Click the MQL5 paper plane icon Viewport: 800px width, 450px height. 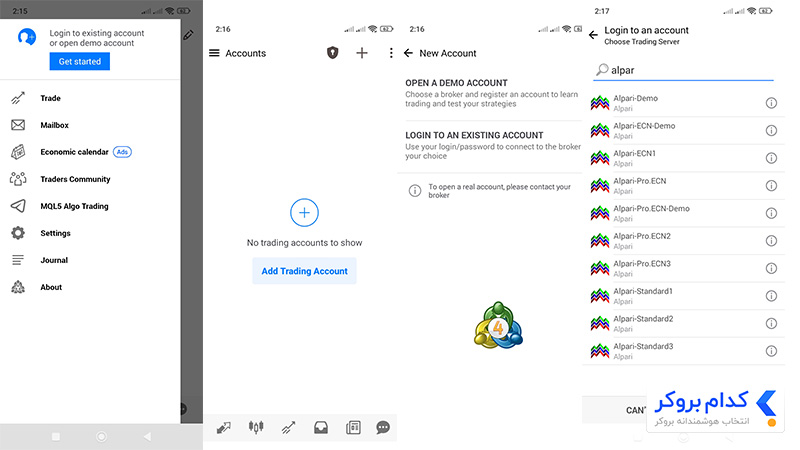tap(18, 206)
